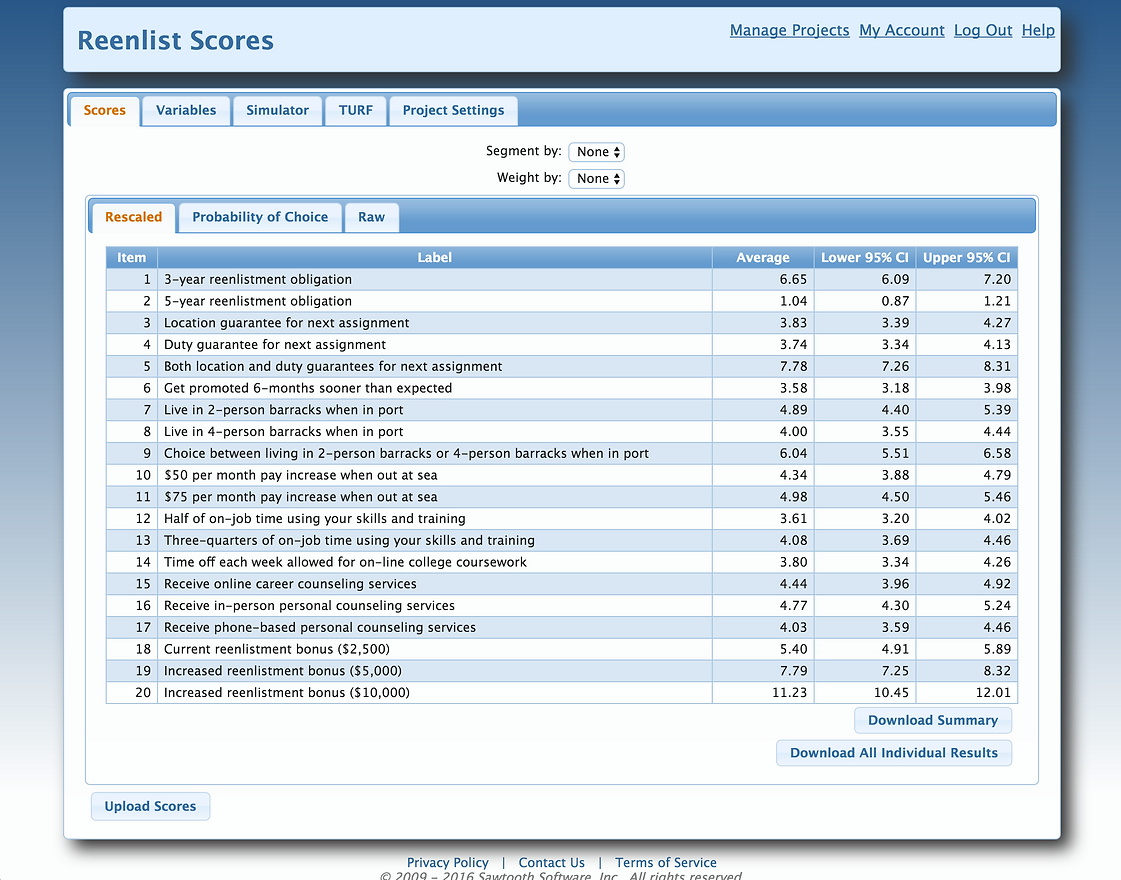This screenshot has height=880, width=1121.
Task: Expand the Weight by dropdown
Action: [x=596, y=179]
